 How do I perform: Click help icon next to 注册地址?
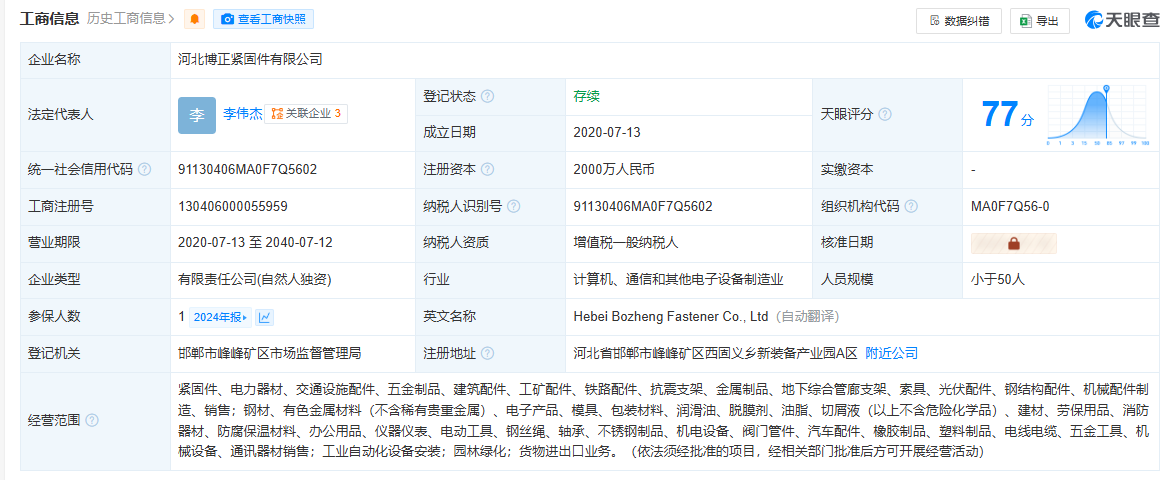click(x=488, y=353)
